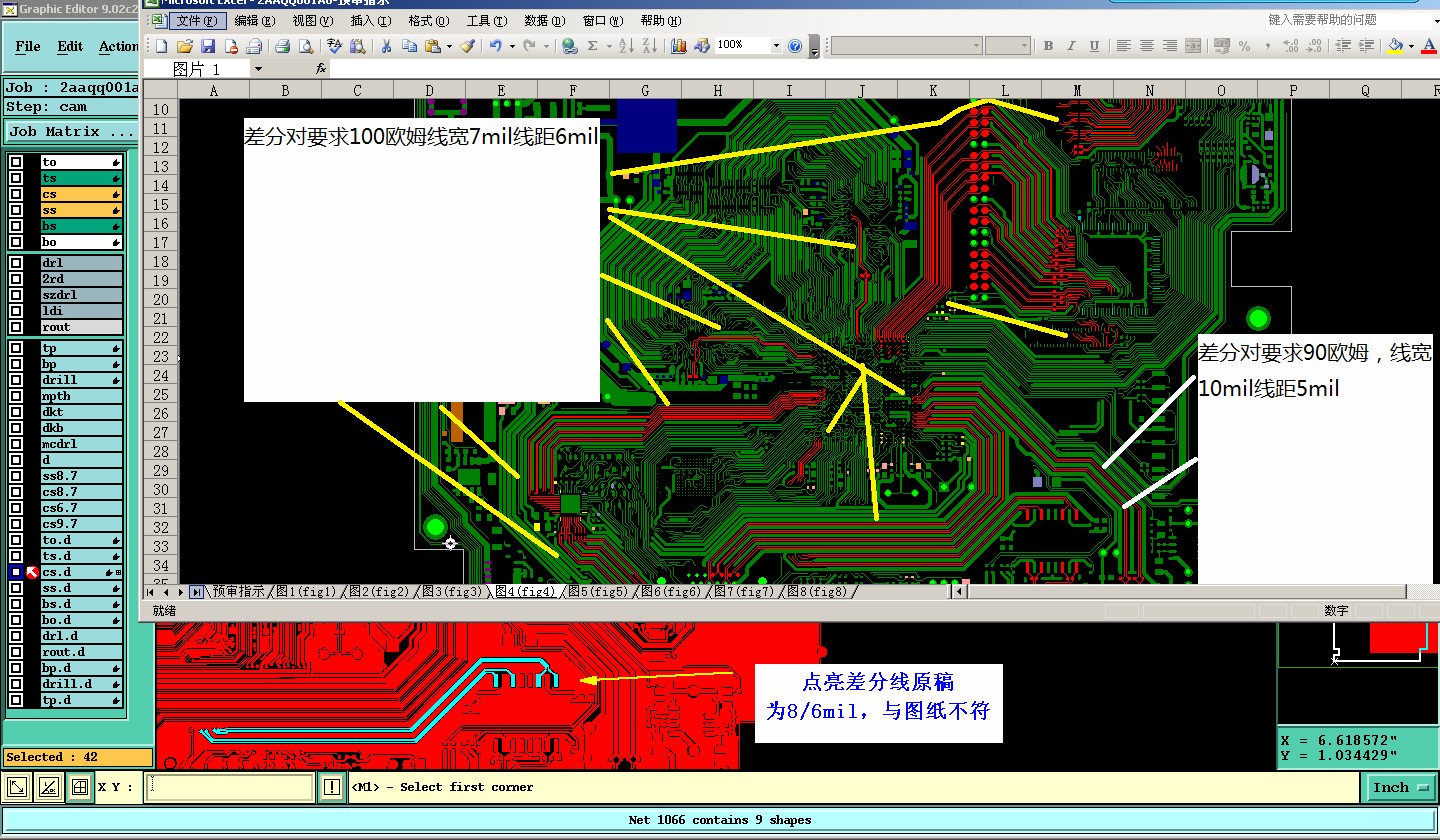Open the File menu in Graphic Editor
Viewport: 1440px width, 840px height.
[x=28, y=46]
